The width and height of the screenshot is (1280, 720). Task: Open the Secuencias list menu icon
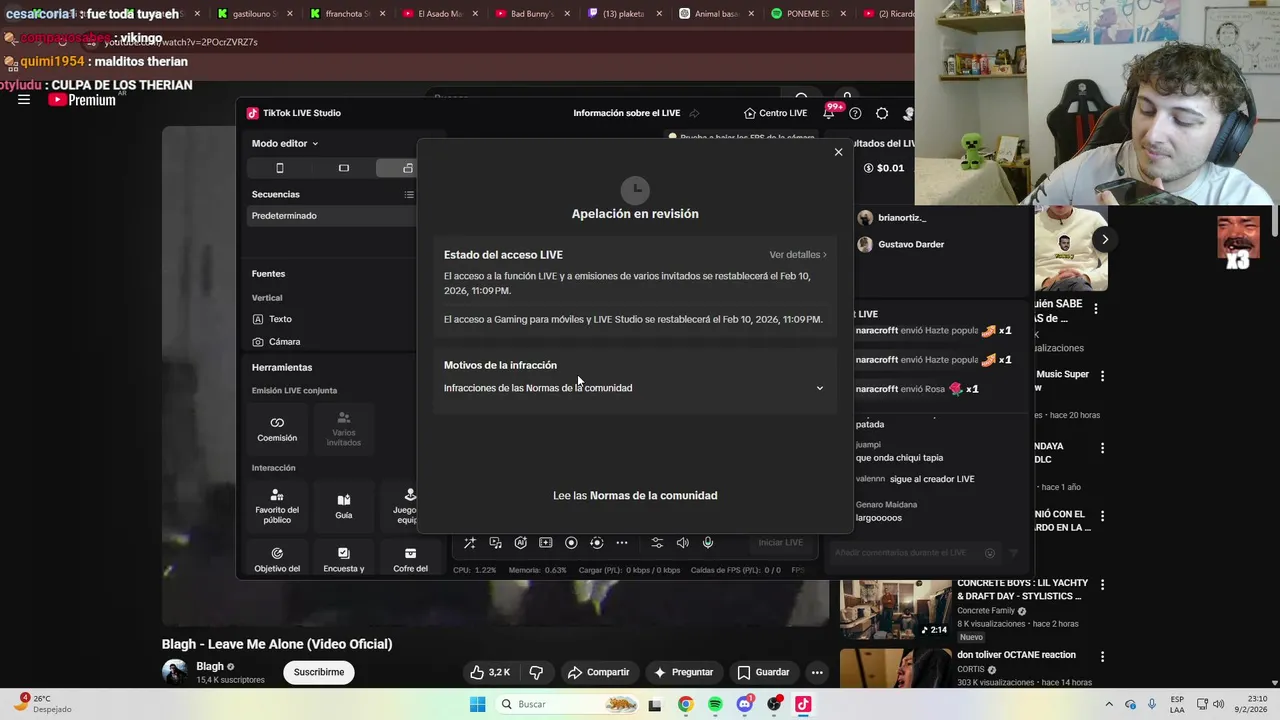point(408,195)
